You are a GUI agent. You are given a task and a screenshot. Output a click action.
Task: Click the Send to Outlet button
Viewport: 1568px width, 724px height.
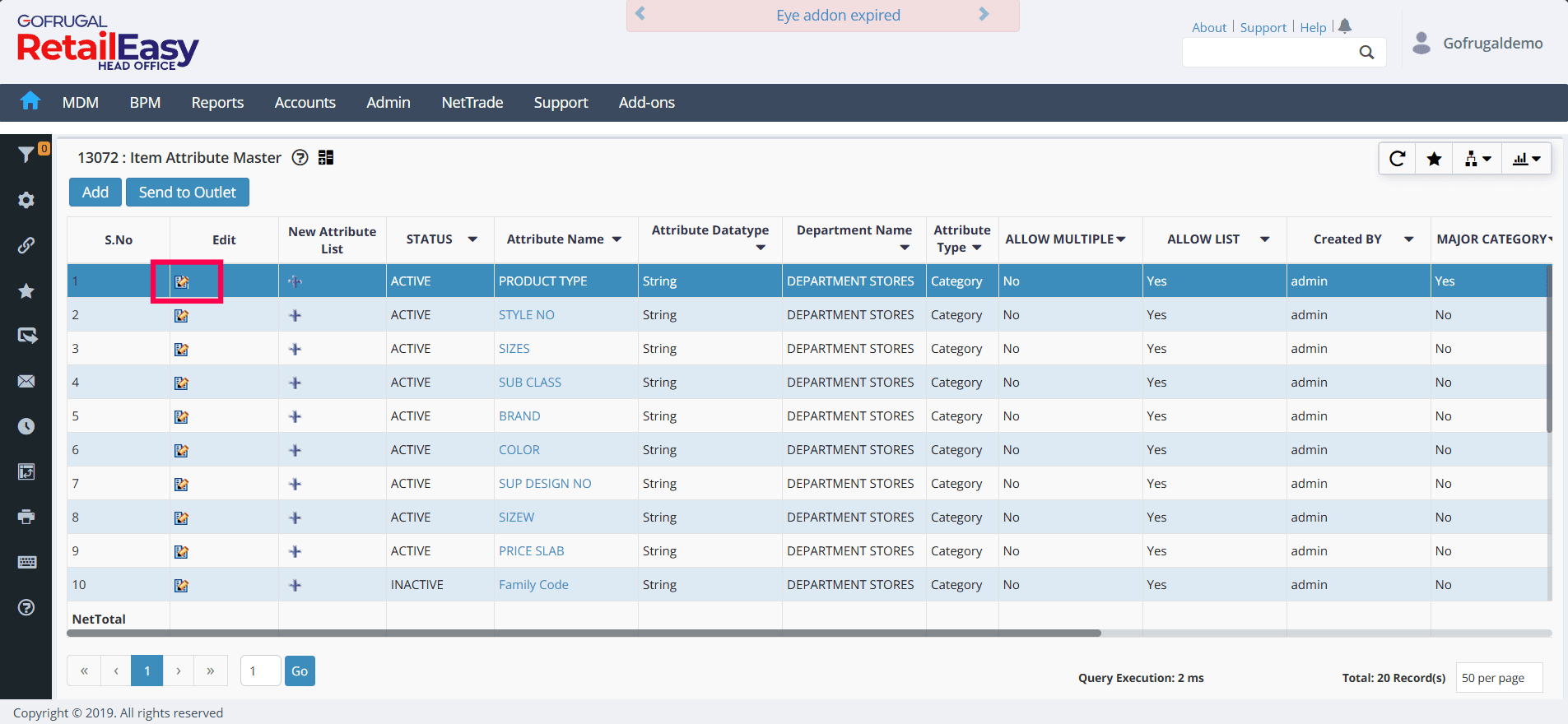(x=187, y=193)
